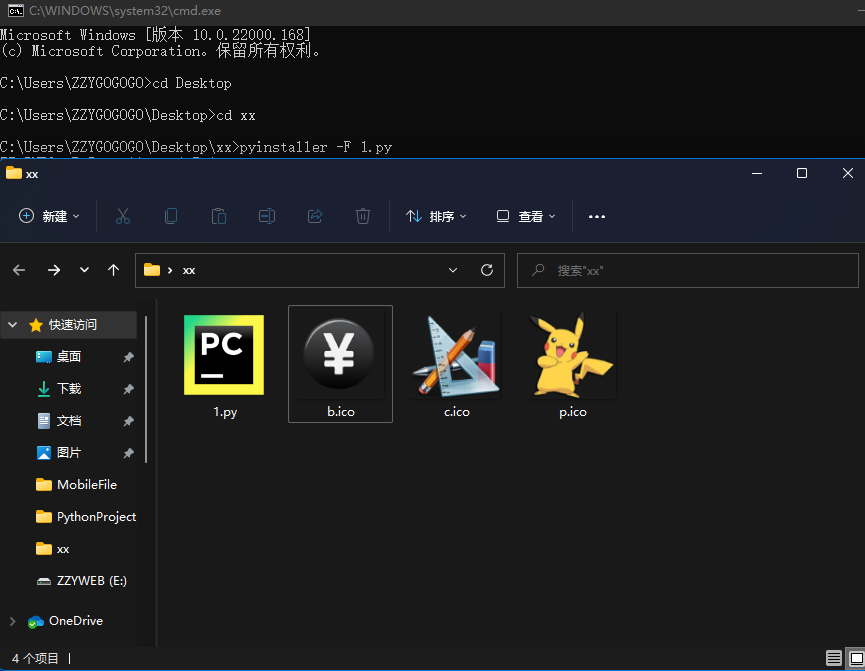Click the Copy icon in Explorer toolbar
This screenshot has height=671, width=865.
171,216
